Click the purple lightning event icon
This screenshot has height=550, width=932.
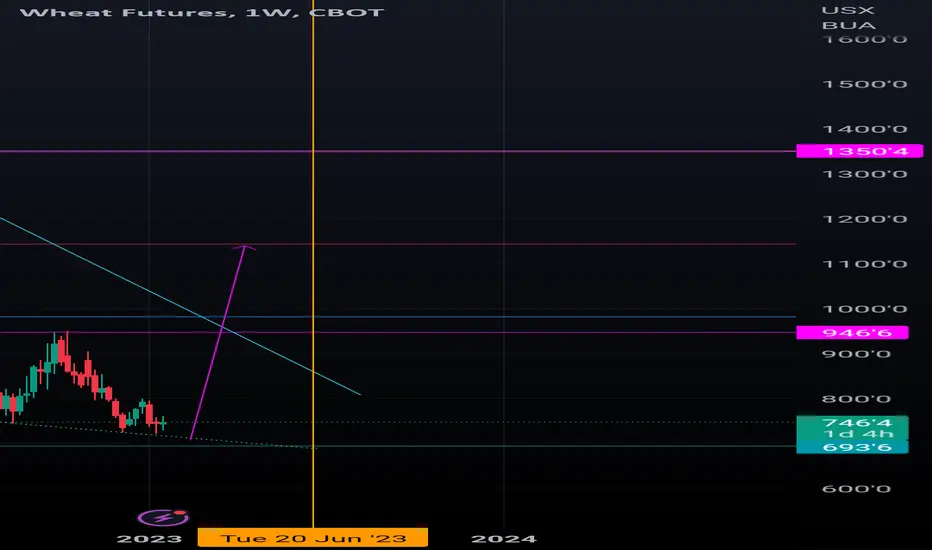tap(163, 518)
